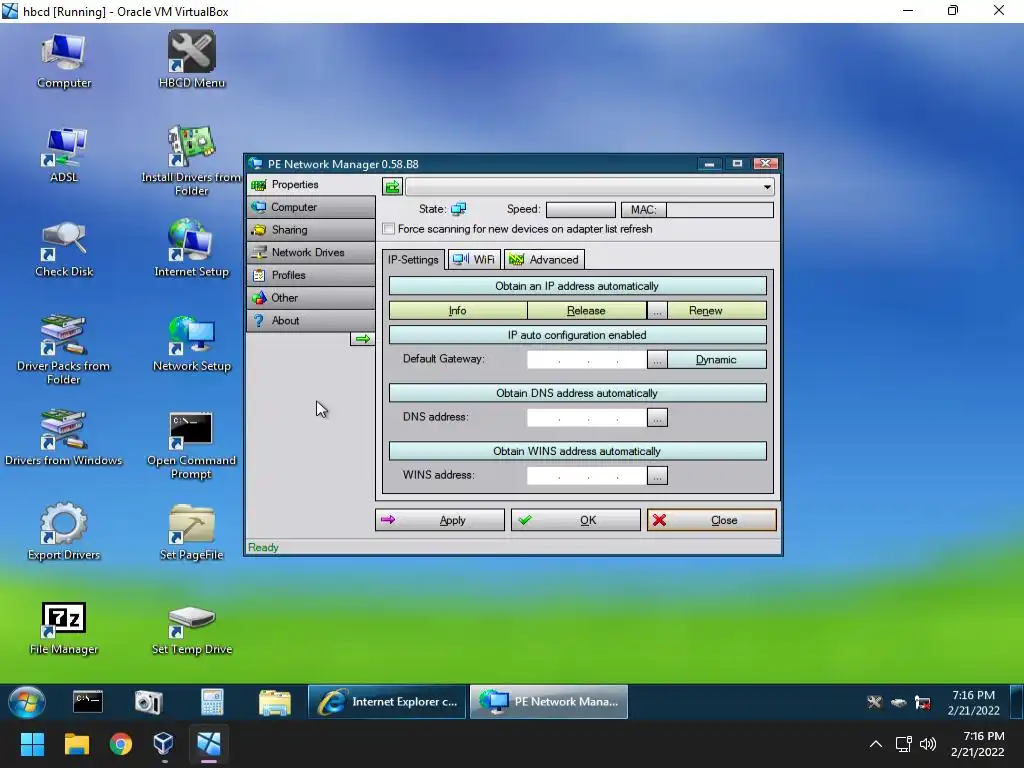Screen dimensions: 1024x768
Task: Open the Computer sidebar section
Action: click(x=311, y=207)
